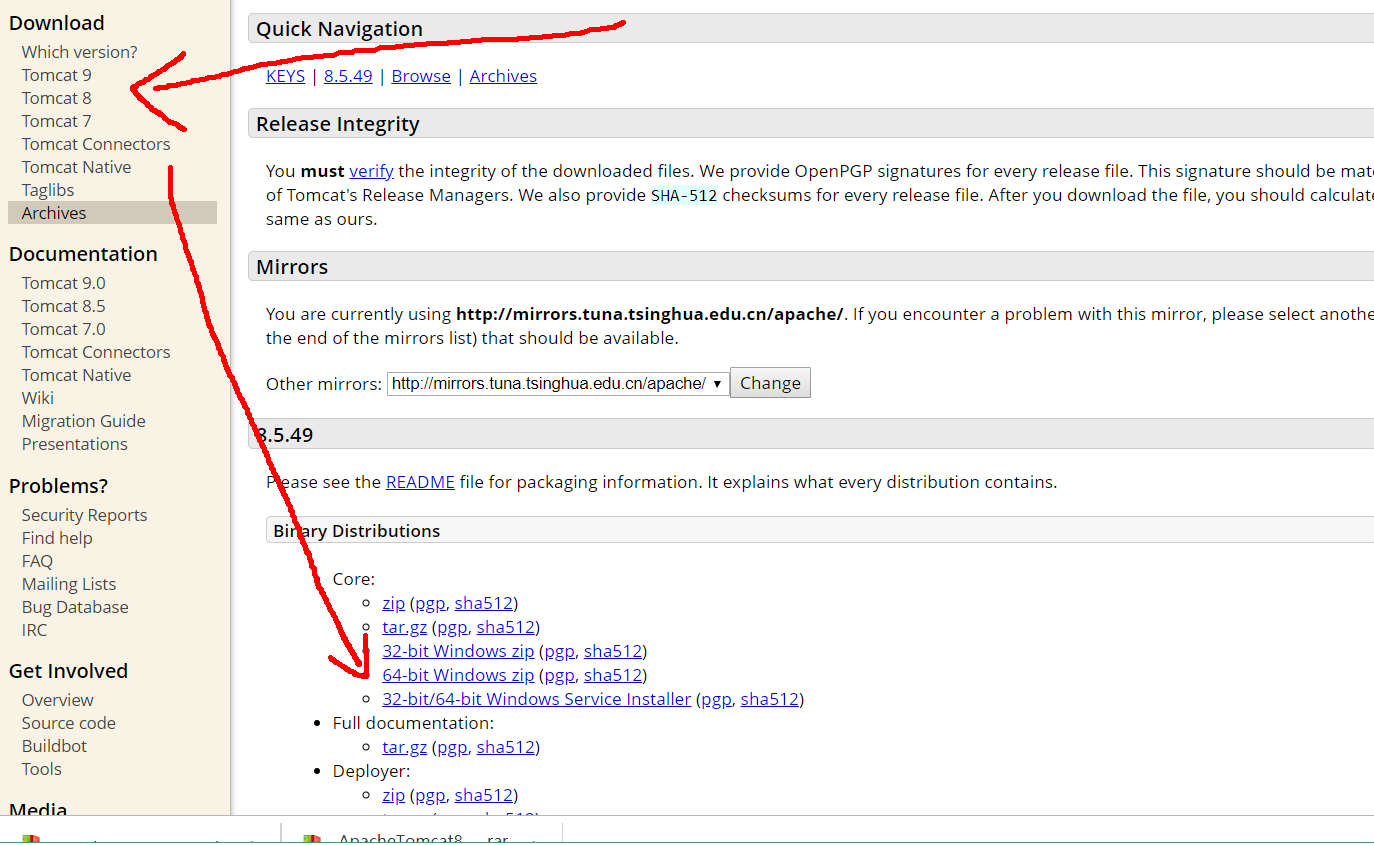Image resolution: width=1374 pixels, height=845 pixels.
Task: Open the sha512 checksum for Core tar.gz
Action: (505, 627)
